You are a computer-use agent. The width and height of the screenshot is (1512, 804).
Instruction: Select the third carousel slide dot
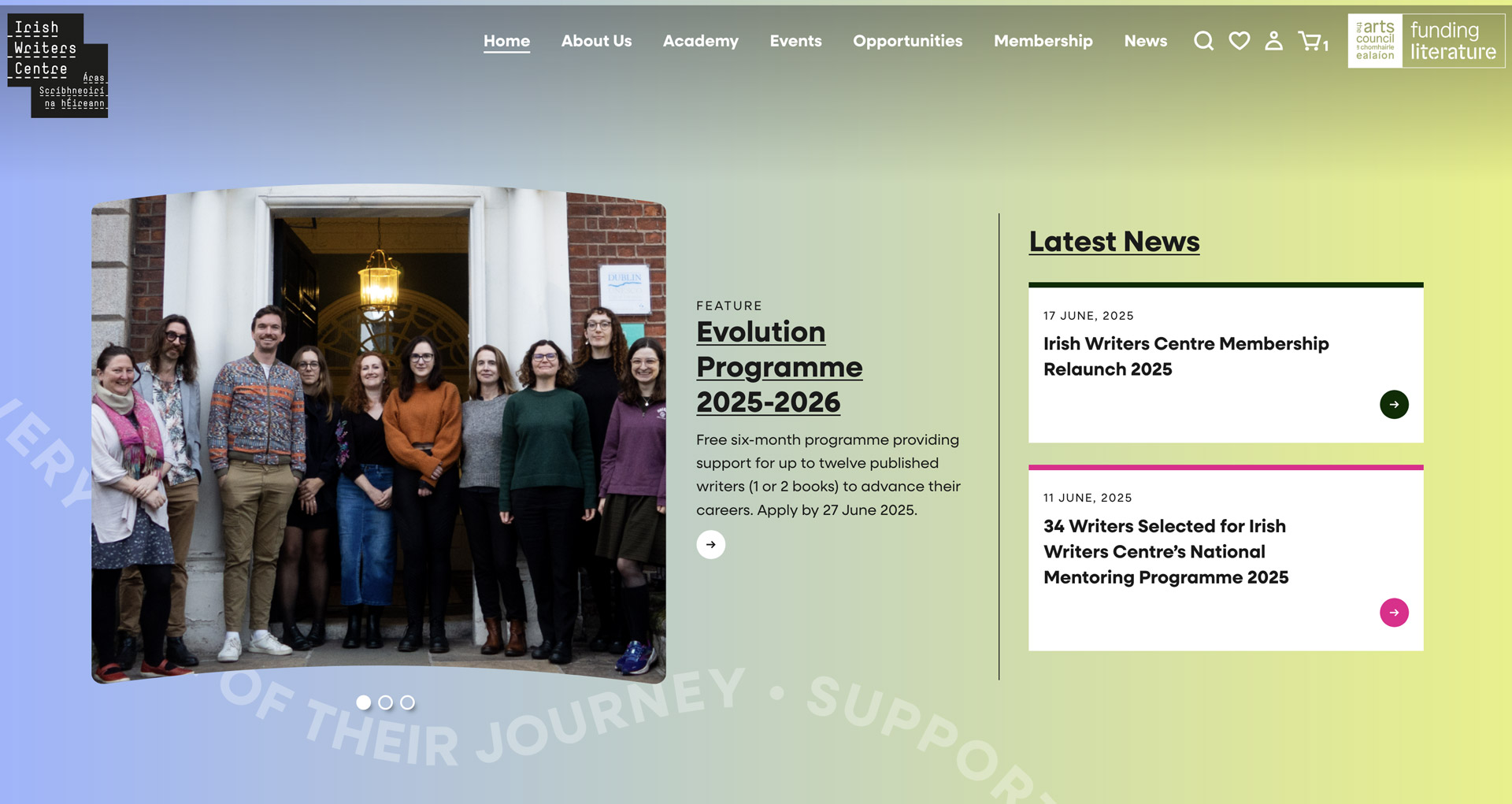[x=407, y=702]
